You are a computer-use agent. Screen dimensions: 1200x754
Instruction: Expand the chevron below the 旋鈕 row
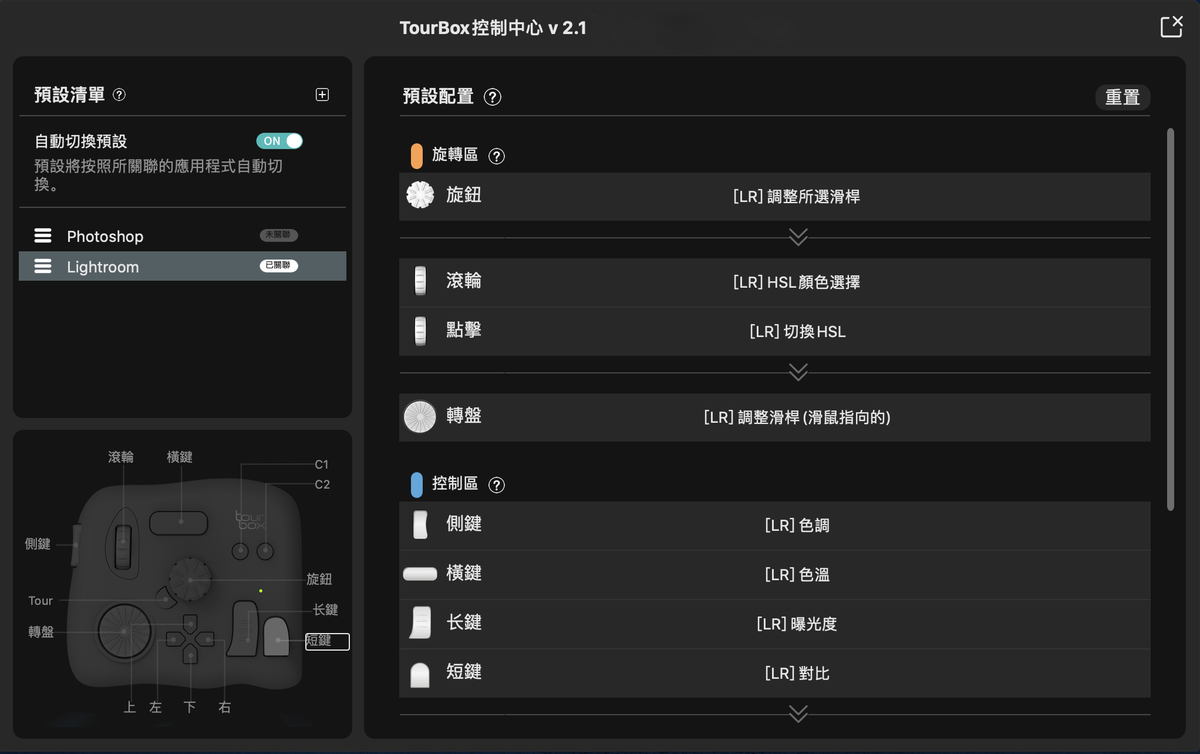tap(798, 237)
